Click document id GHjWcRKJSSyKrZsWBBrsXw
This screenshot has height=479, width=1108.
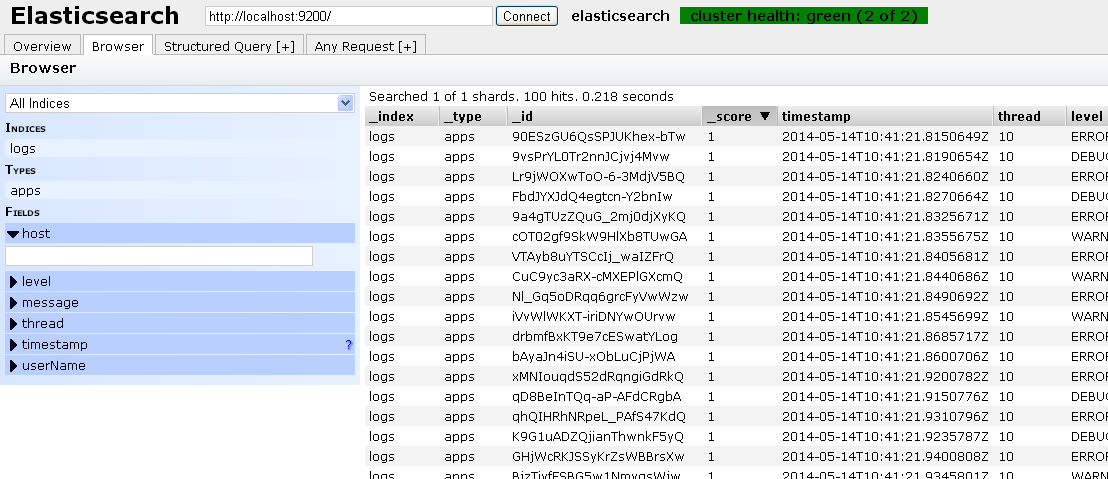(x=598, y=456)
